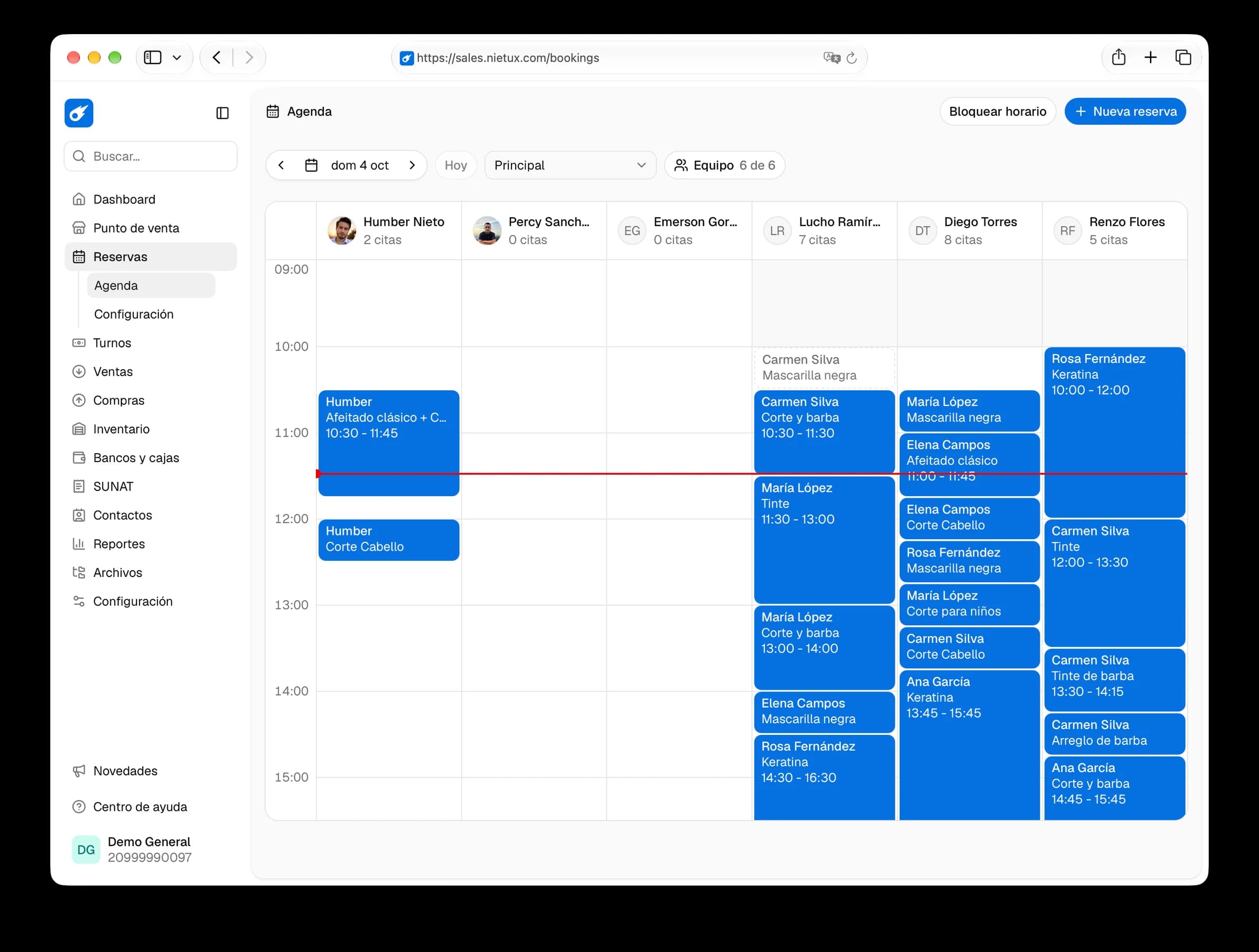Open Ana García Keratina 13:45 appointment

[x=969, y=745]
